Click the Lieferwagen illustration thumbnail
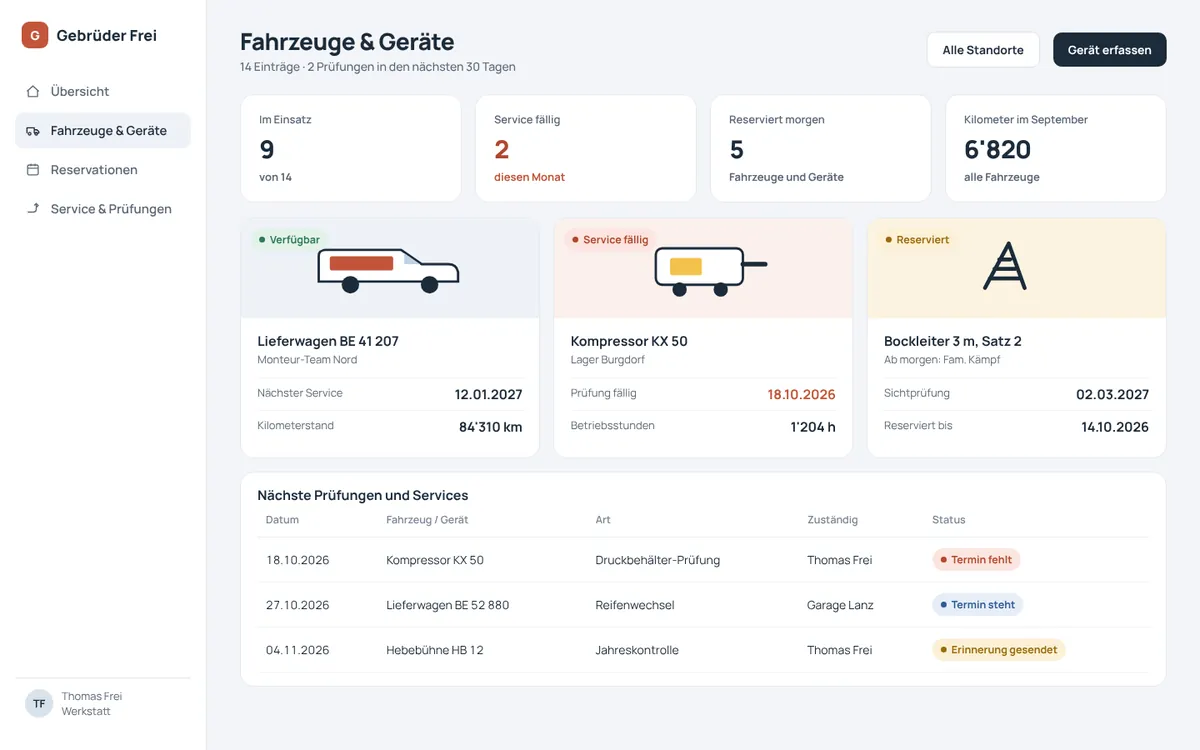Viewport: 1200px width, 750px height. [389, 270]
